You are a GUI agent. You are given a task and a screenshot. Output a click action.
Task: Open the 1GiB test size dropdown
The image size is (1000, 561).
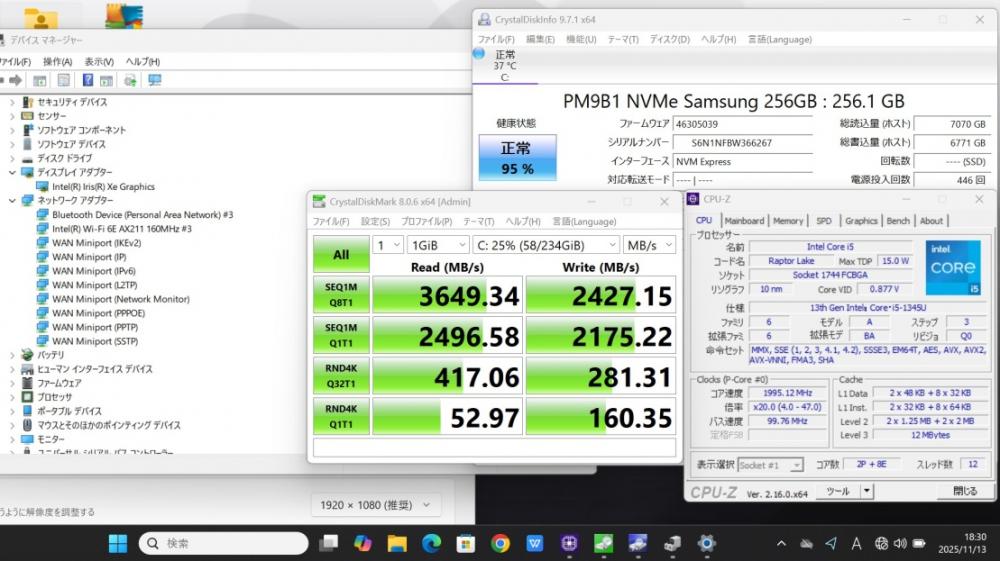pos(437,244)
